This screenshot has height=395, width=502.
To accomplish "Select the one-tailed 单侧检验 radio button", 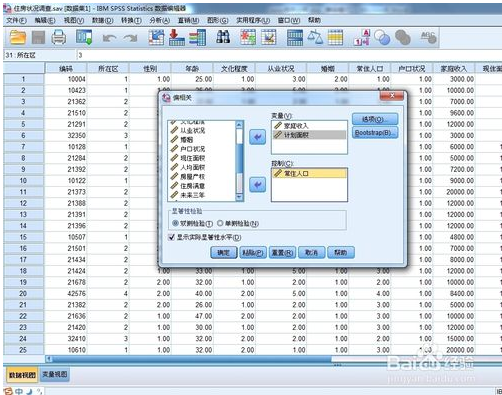I will pos(220,223).
